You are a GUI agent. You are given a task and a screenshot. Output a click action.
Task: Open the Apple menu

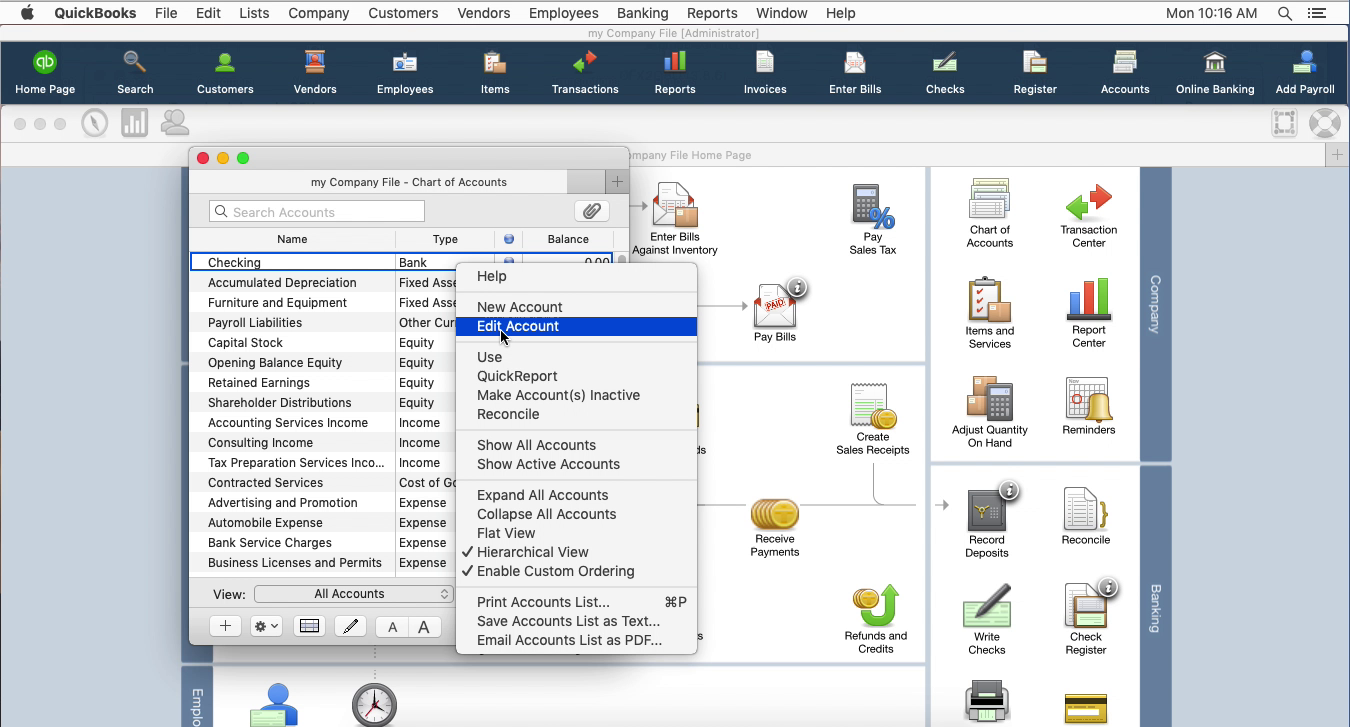[27, 13]
